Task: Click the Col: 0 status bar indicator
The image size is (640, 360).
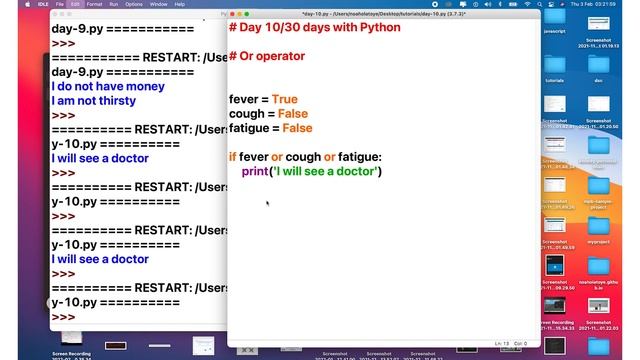Action: pos(520,344)
